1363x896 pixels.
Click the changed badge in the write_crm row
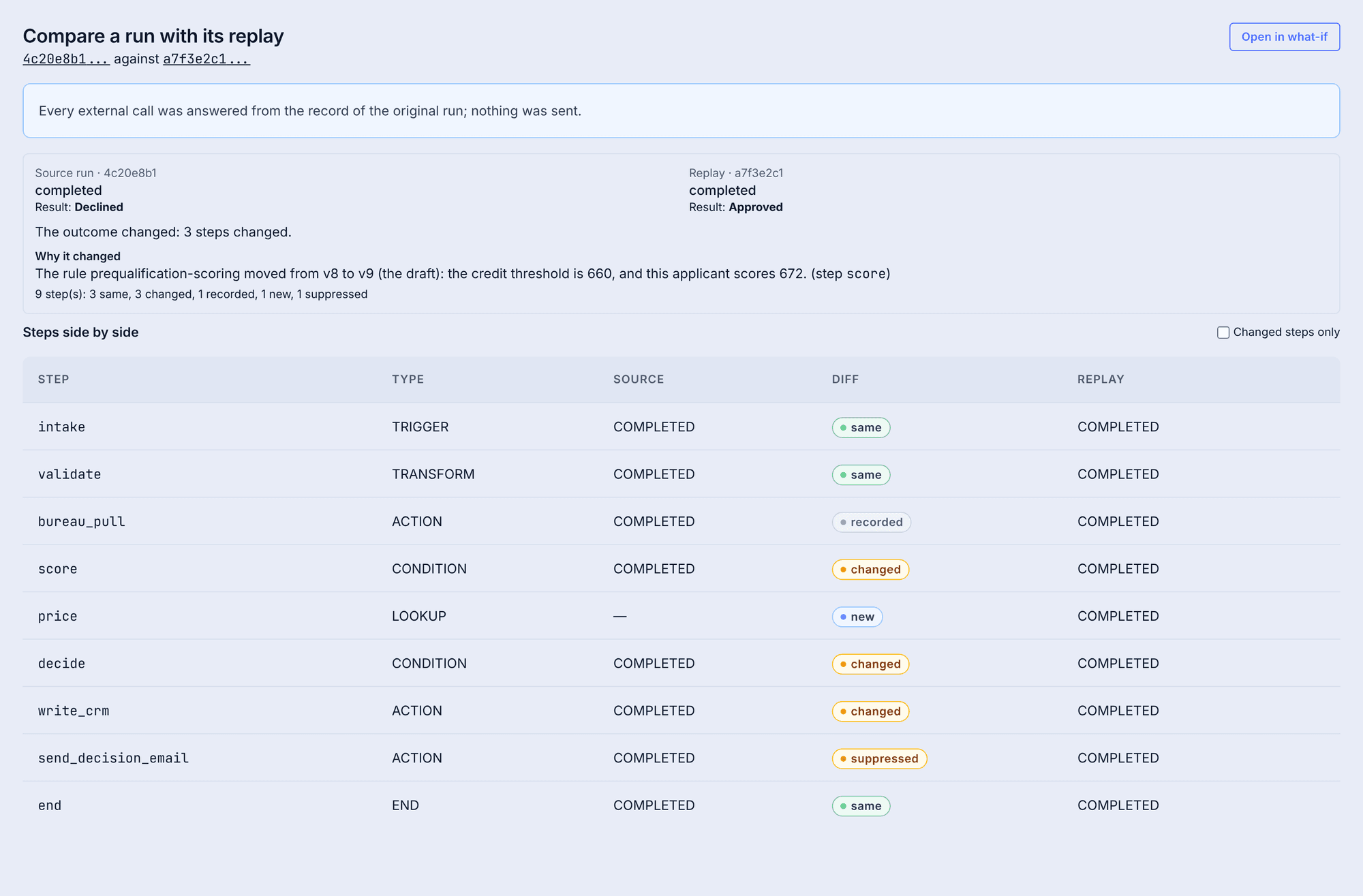point(870,711)
